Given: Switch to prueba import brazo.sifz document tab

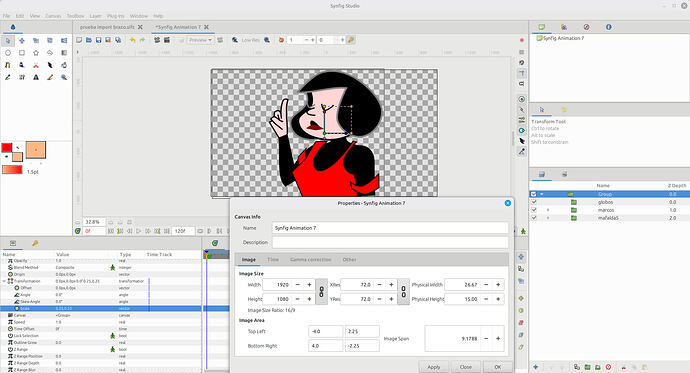Looking at the screenshot, I should point(107,27).
